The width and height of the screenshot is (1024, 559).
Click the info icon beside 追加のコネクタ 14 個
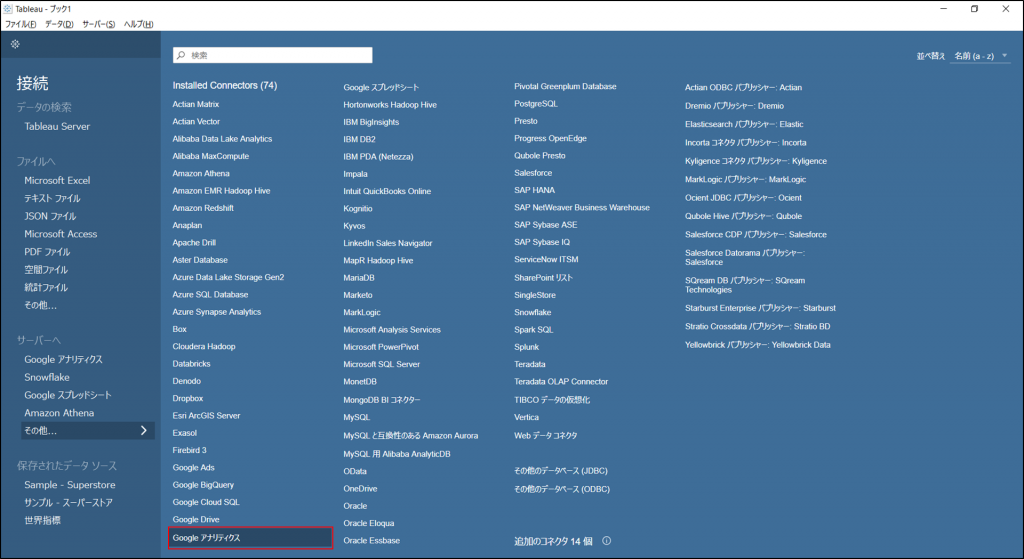point(607,541)
